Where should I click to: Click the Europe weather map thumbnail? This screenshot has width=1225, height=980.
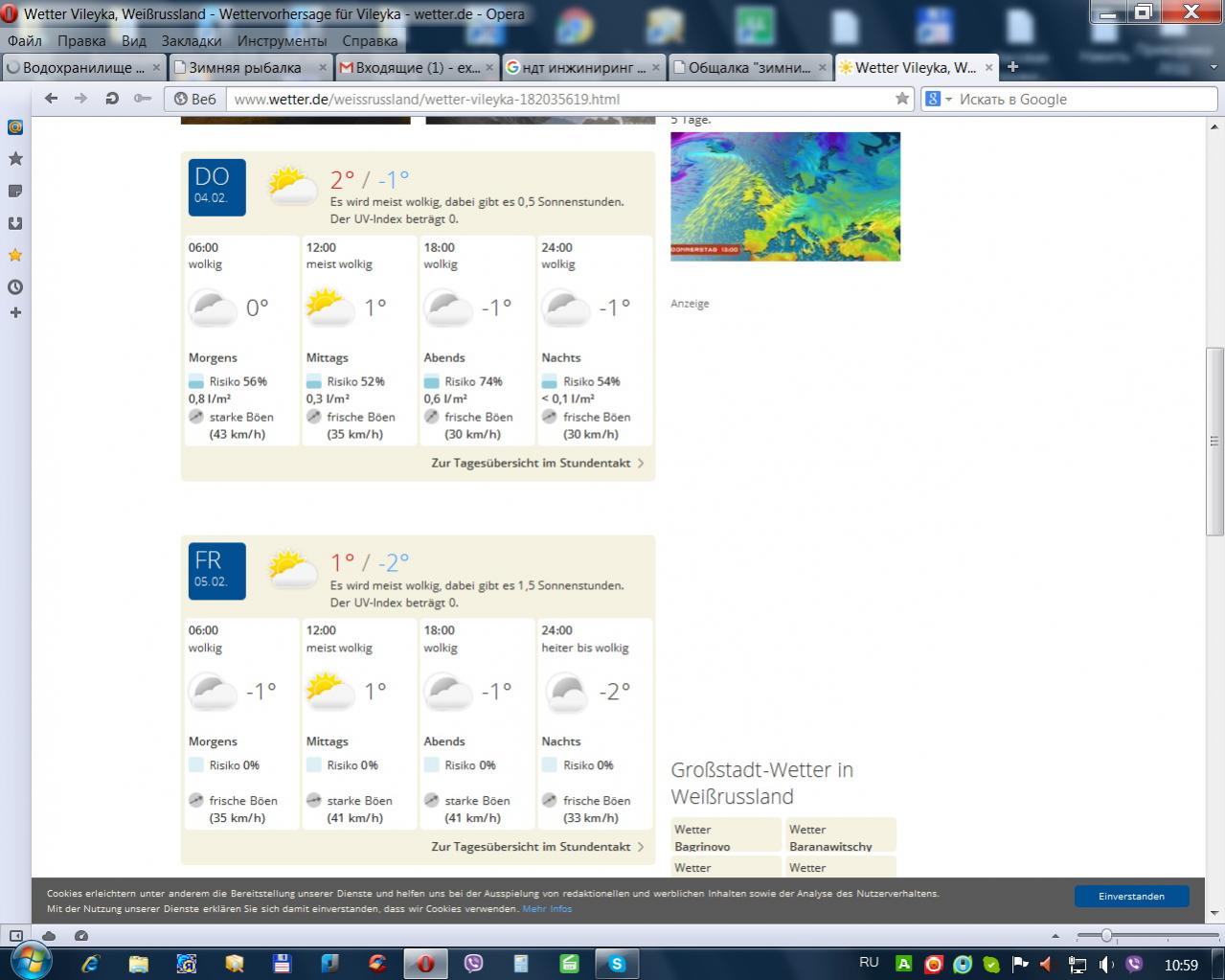(784, 196)
